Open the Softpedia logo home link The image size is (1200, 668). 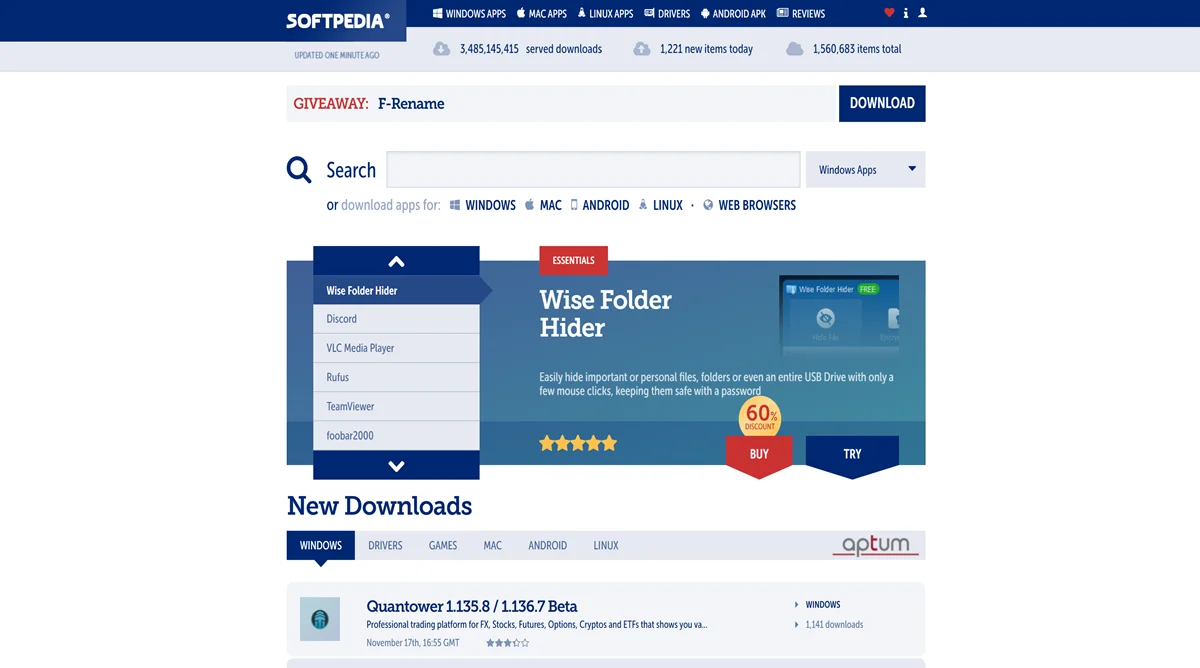pos(337,20)
